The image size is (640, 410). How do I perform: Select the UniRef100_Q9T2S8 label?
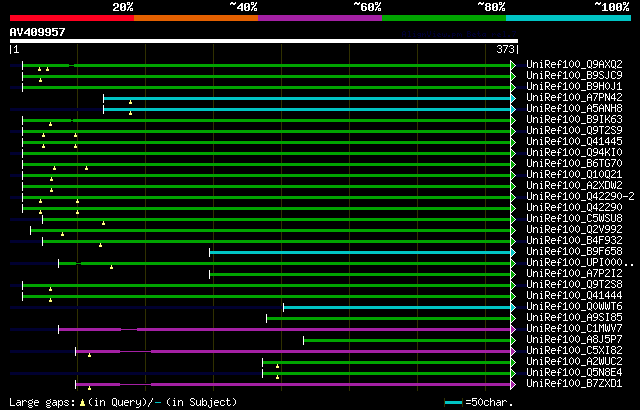(x=574, y=285)
